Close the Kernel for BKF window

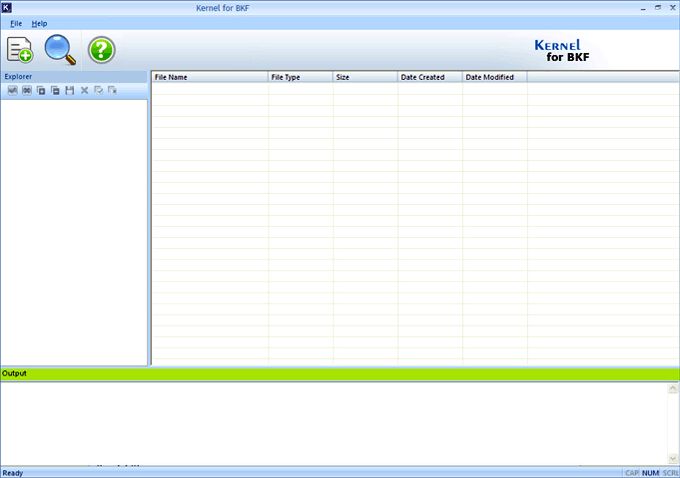(x=673, y=8)
